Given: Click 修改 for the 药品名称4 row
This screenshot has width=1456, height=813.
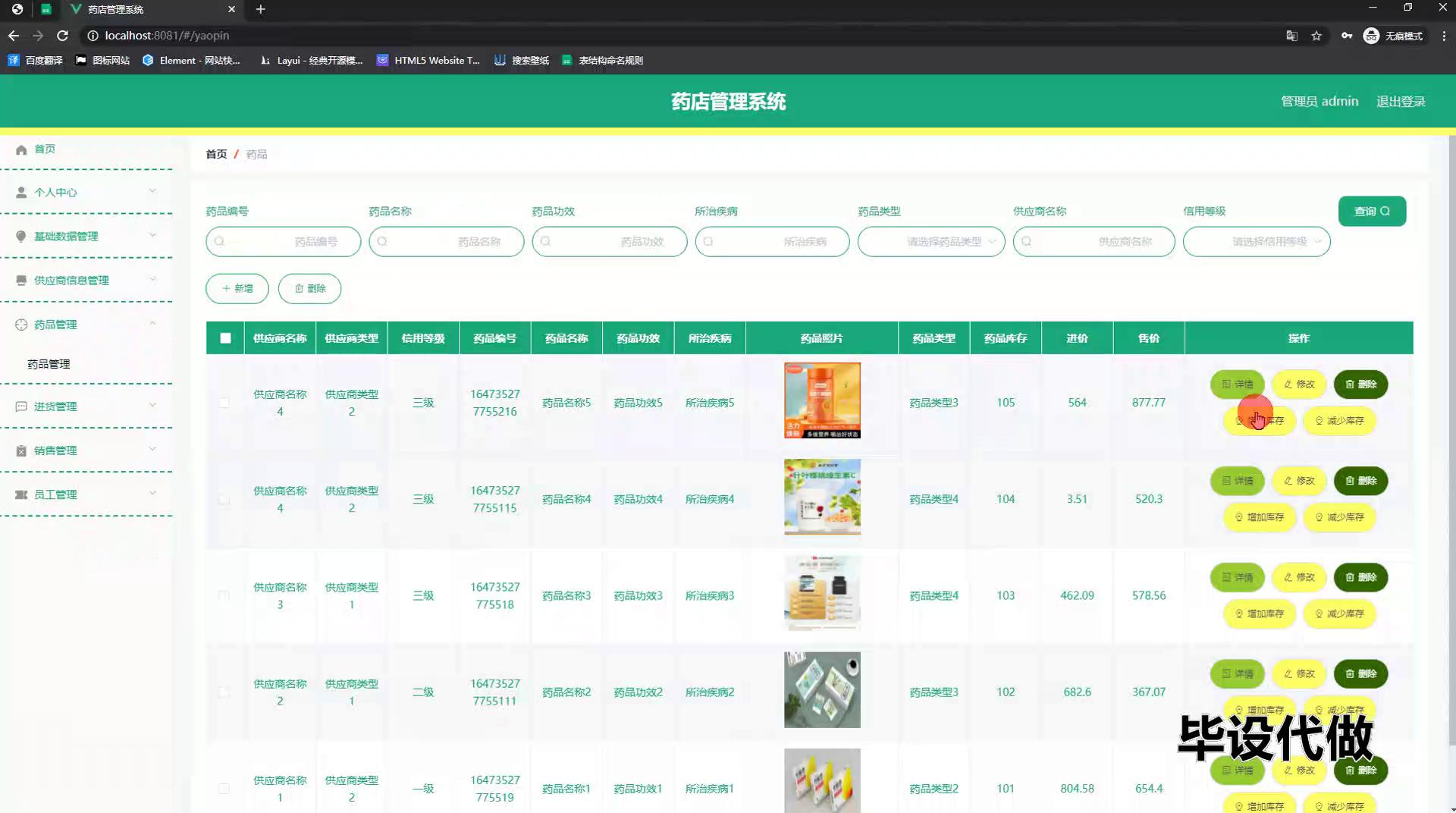Looking at the screenshot, I should coord(1298,481).
